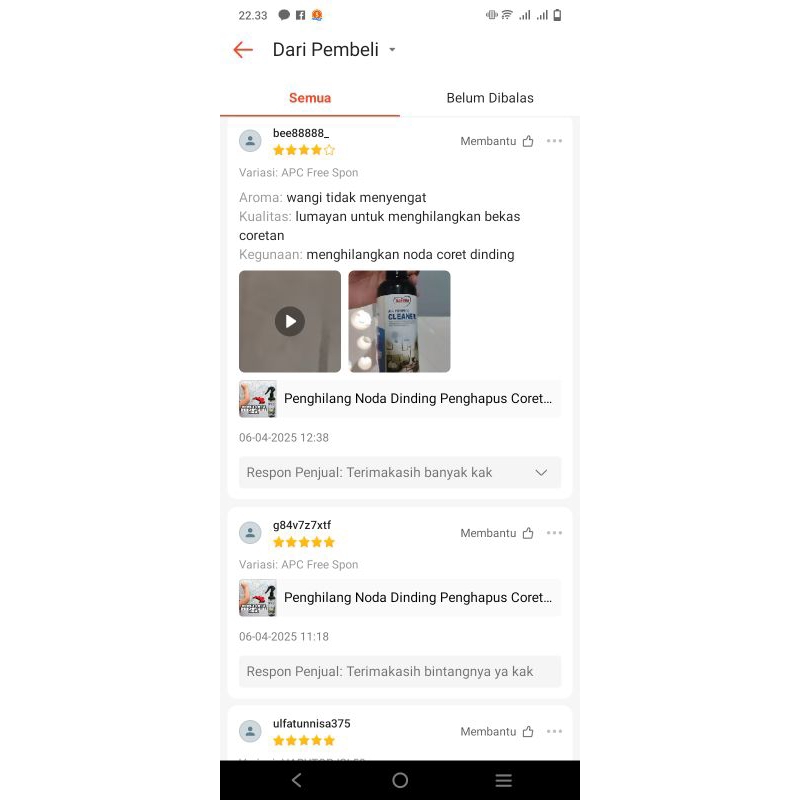
Task: Tap bee88888_ profile avatar
Action: pos(250,141)
